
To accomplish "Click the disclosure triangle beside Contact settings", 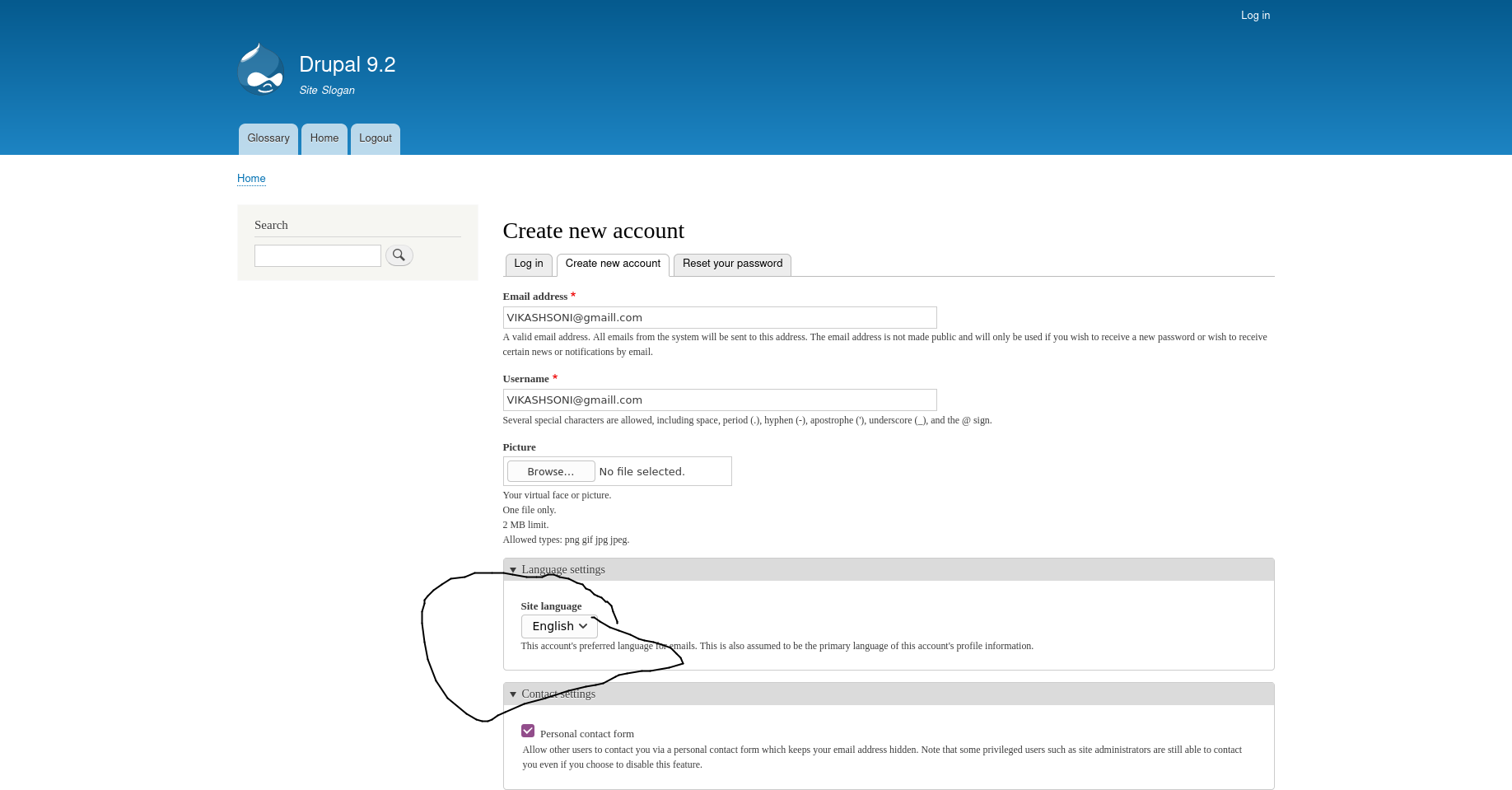I will [512, 694].
